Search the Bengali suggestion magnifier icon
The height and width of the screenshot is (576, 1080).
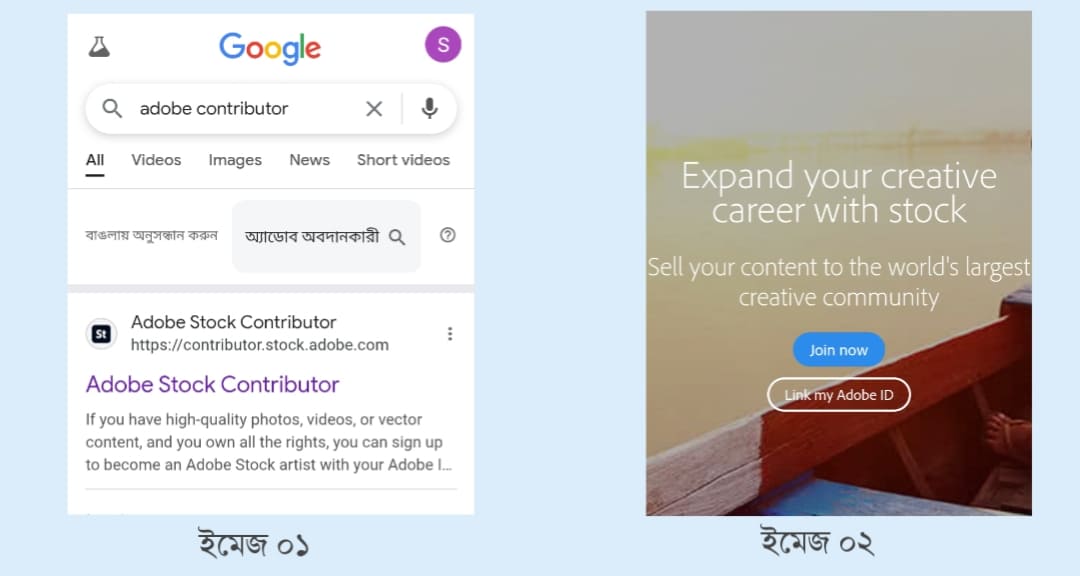(397, 236)
